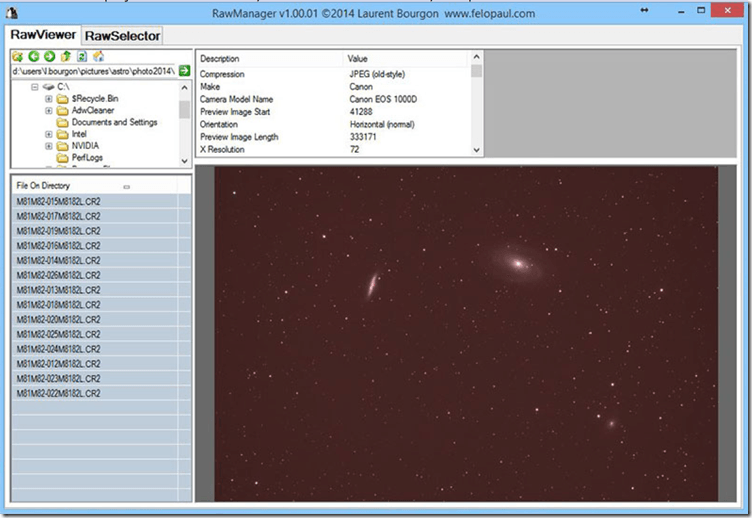Image resolution: width=752 pixels, height=518 pixels.
Task: Select file M81M82-014M8182L.CR2
Action: (94, 261)
